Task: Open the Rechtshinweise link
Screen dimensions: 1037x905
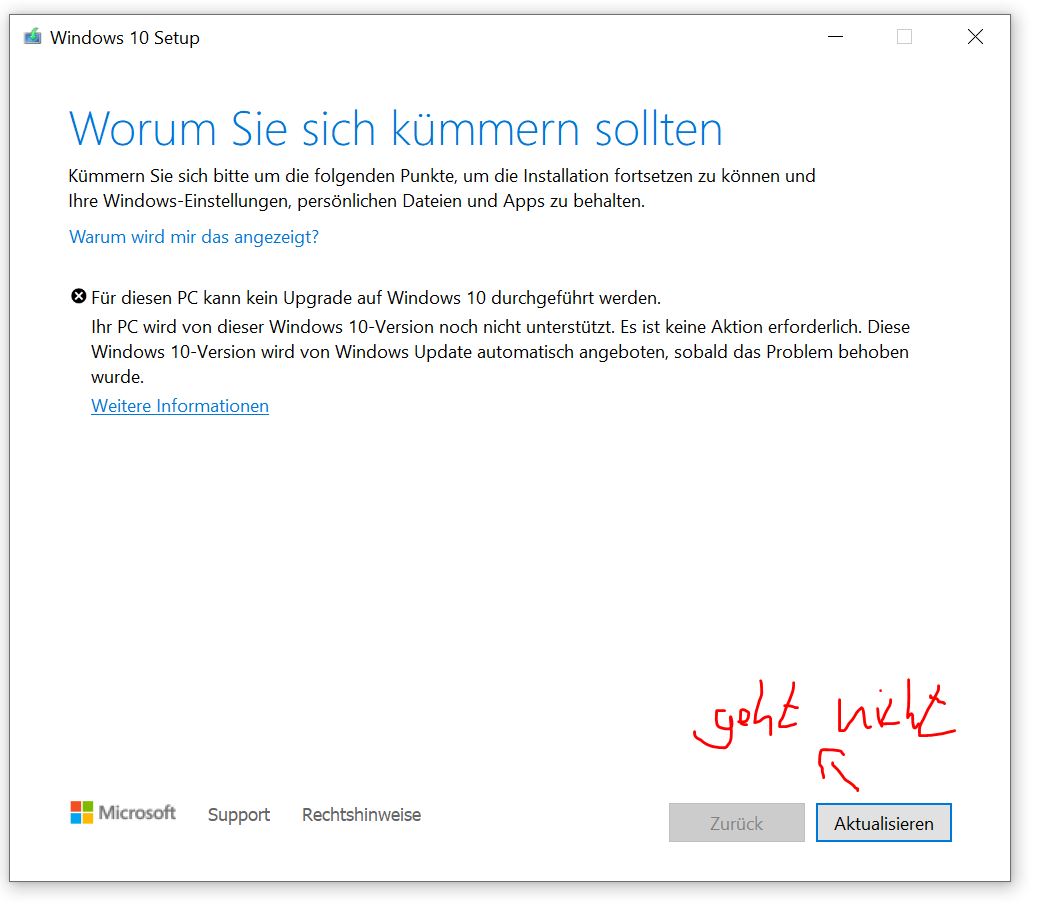Action: [x=361, y=814]
